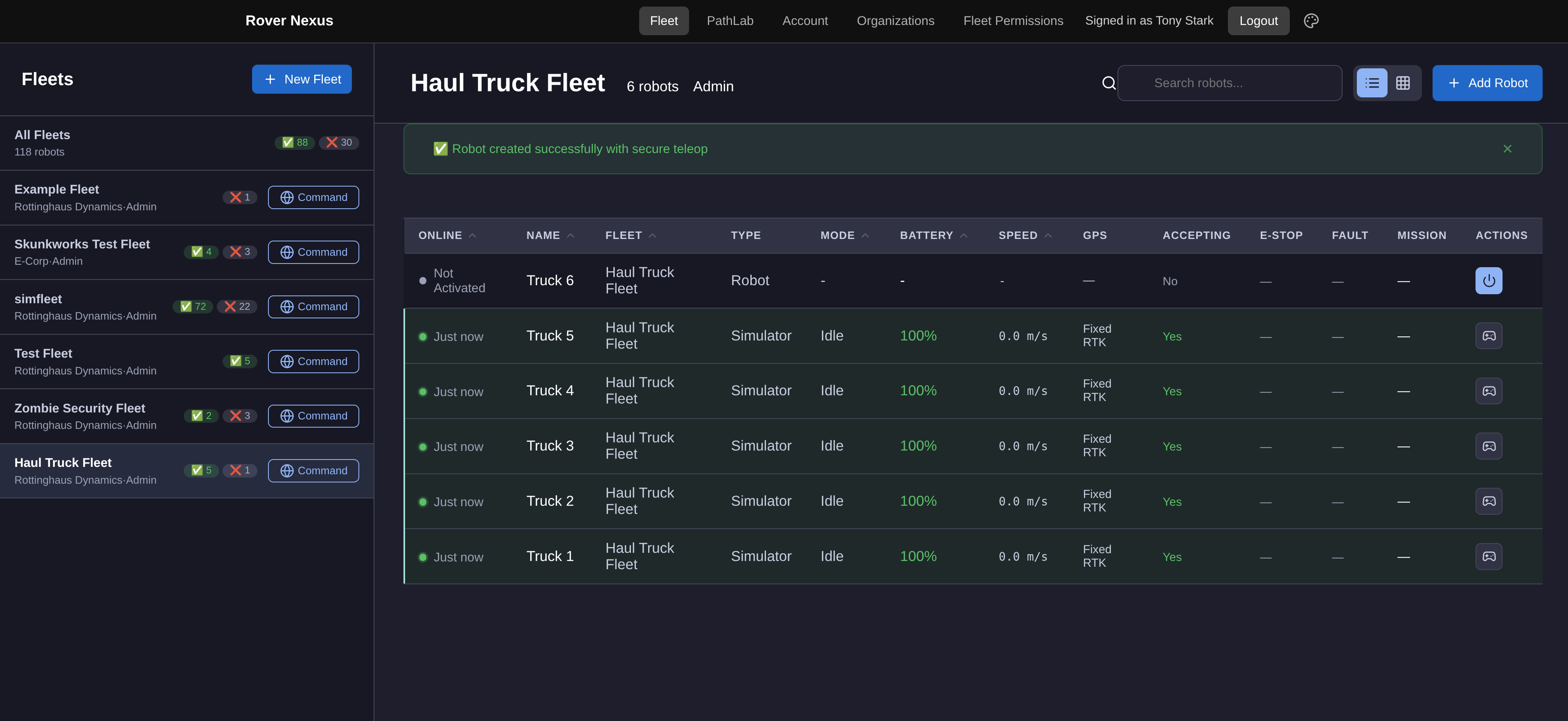Click 2 online badge for Zombie Security Fleet

201,415
